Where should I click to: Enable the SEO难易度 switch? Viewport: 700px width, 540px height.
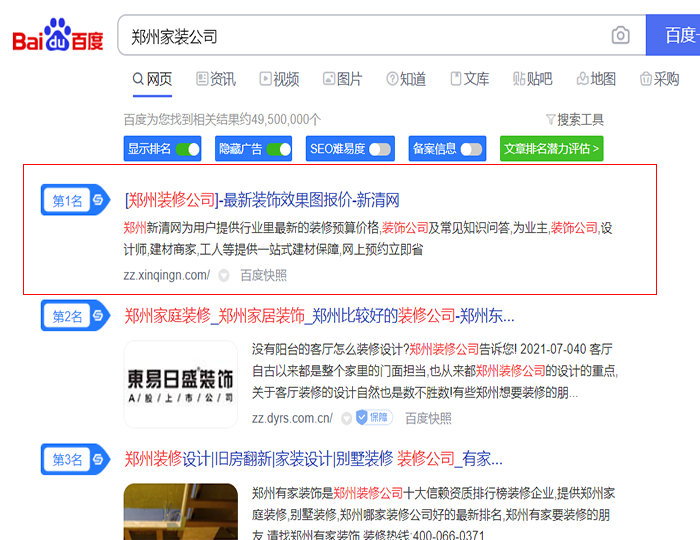pyautogui.click(x=380, y=149)
